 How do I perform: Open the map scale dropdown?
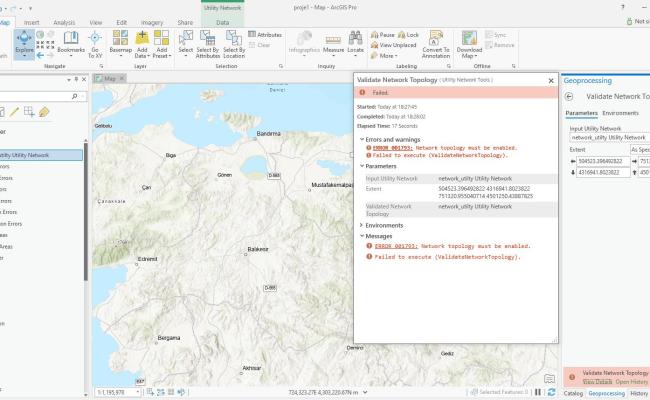[x=137, y=392]
